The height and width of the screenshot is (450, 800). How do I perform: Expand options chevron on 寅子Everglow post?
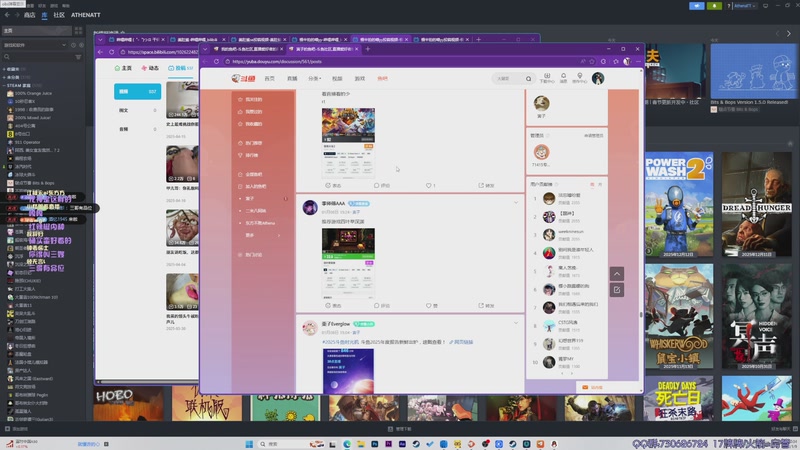(516, 323)
